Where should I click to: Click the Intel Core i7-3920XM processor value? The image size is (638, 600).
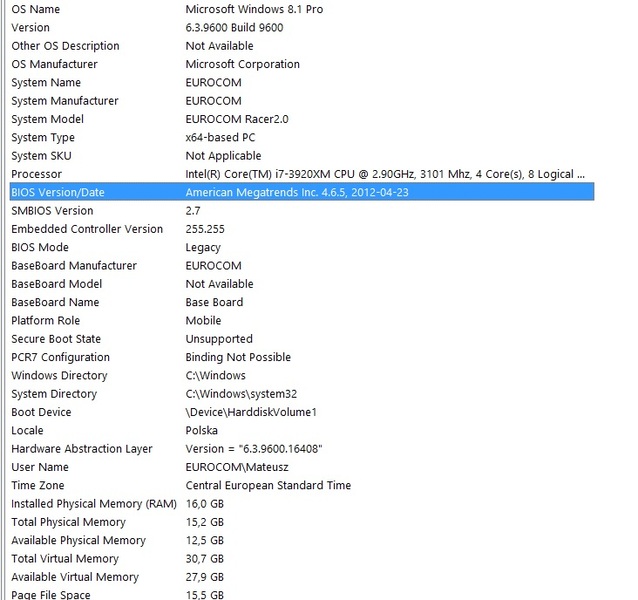[x=385, y=174]
